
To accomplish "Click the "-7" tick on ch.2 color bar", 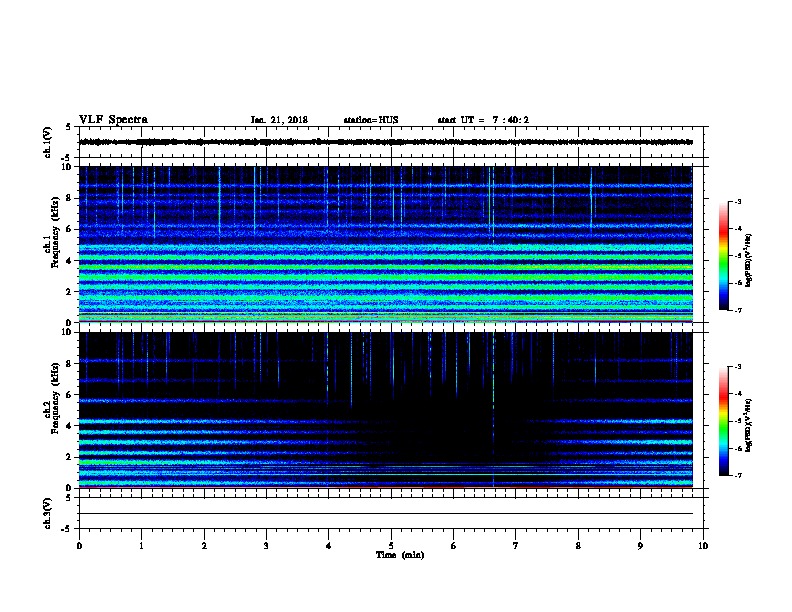I will click(x=737, y=475).
